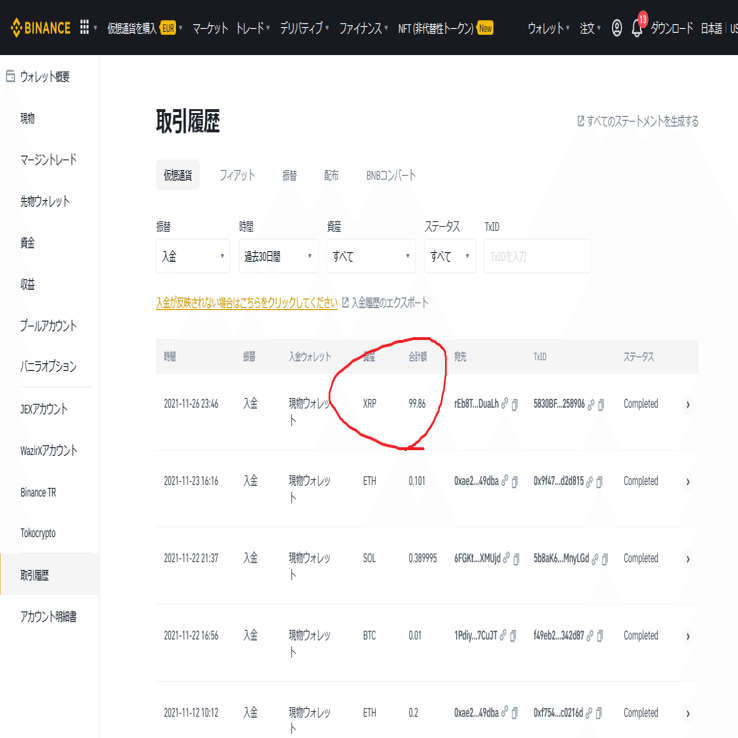This screenshot has height=738, width=738.
Task: Click ウォレット概要 wallet icon in sidebar
Action: (10, 76)
